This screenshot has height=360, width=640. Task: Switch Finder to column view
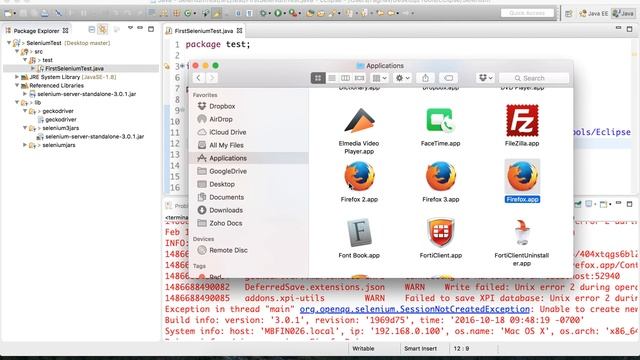coord(345,78)
